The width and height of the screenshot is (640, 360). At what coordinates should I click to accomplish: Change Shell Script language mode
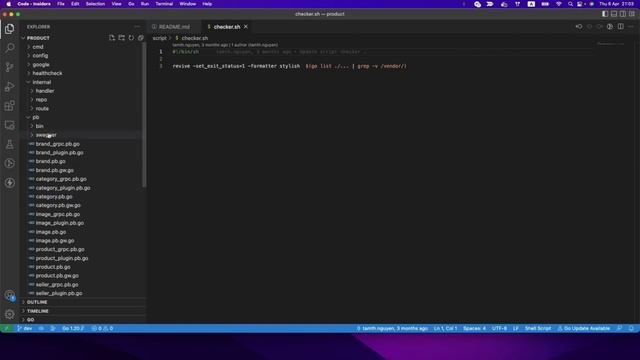tap(538, 328)
